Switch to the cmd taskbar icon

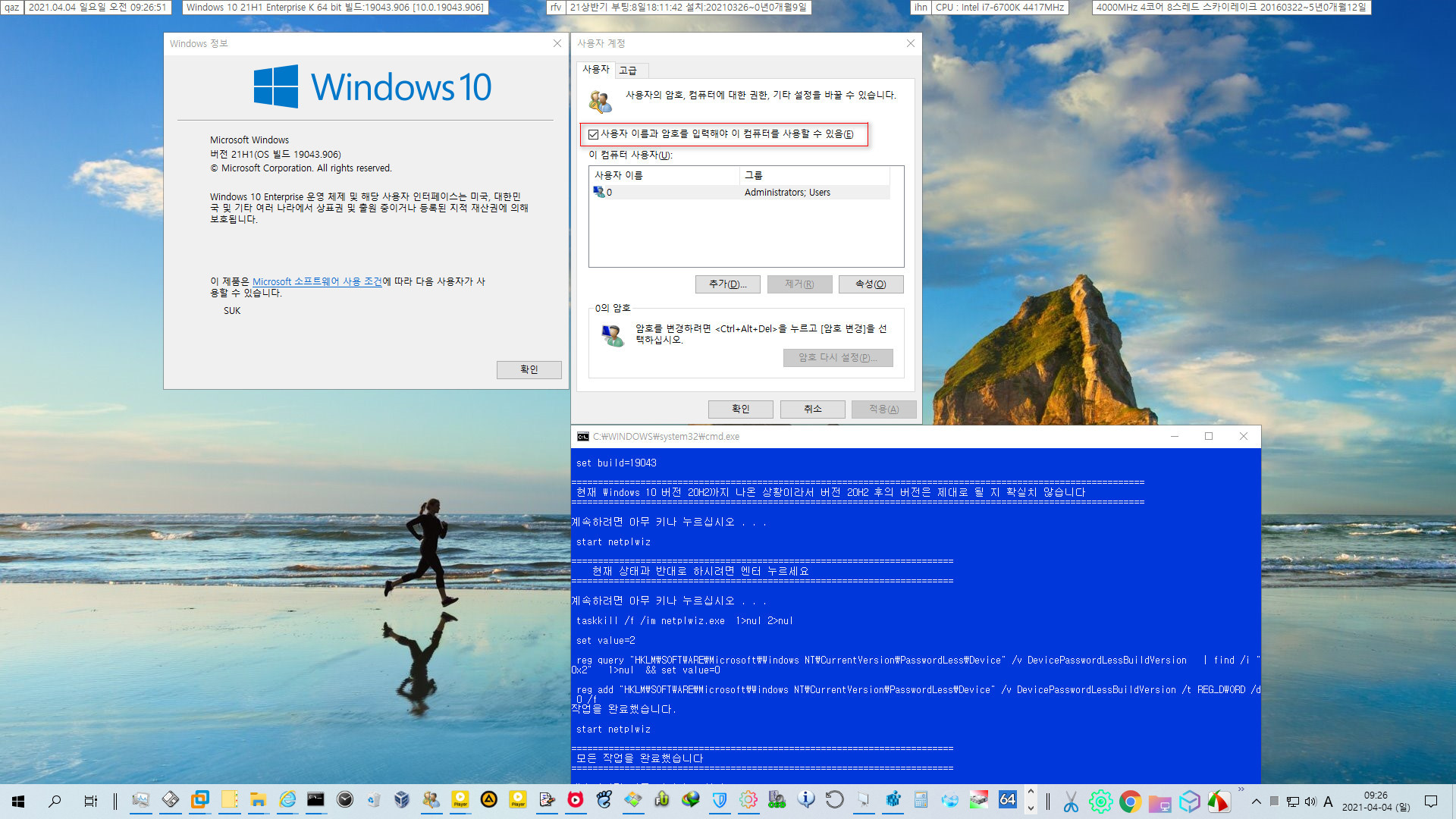point(315,800)
